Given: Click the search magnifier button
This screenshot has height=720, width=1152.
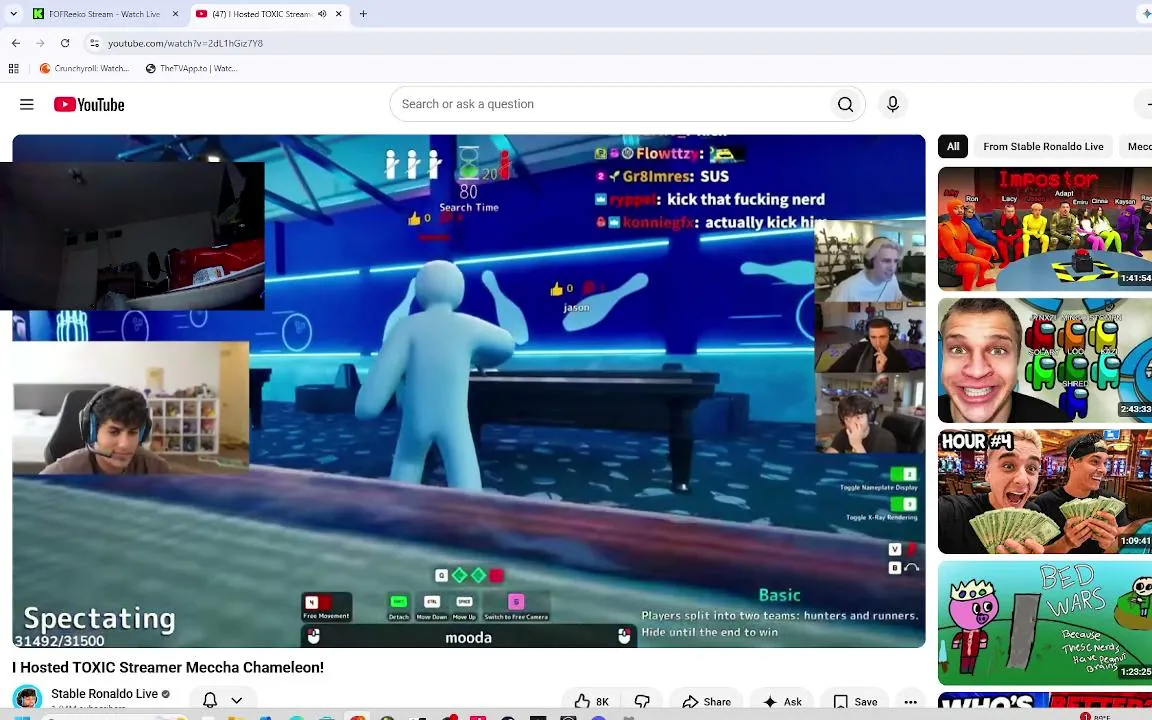Looking at the screenshot, I should [x=845, y=104].
